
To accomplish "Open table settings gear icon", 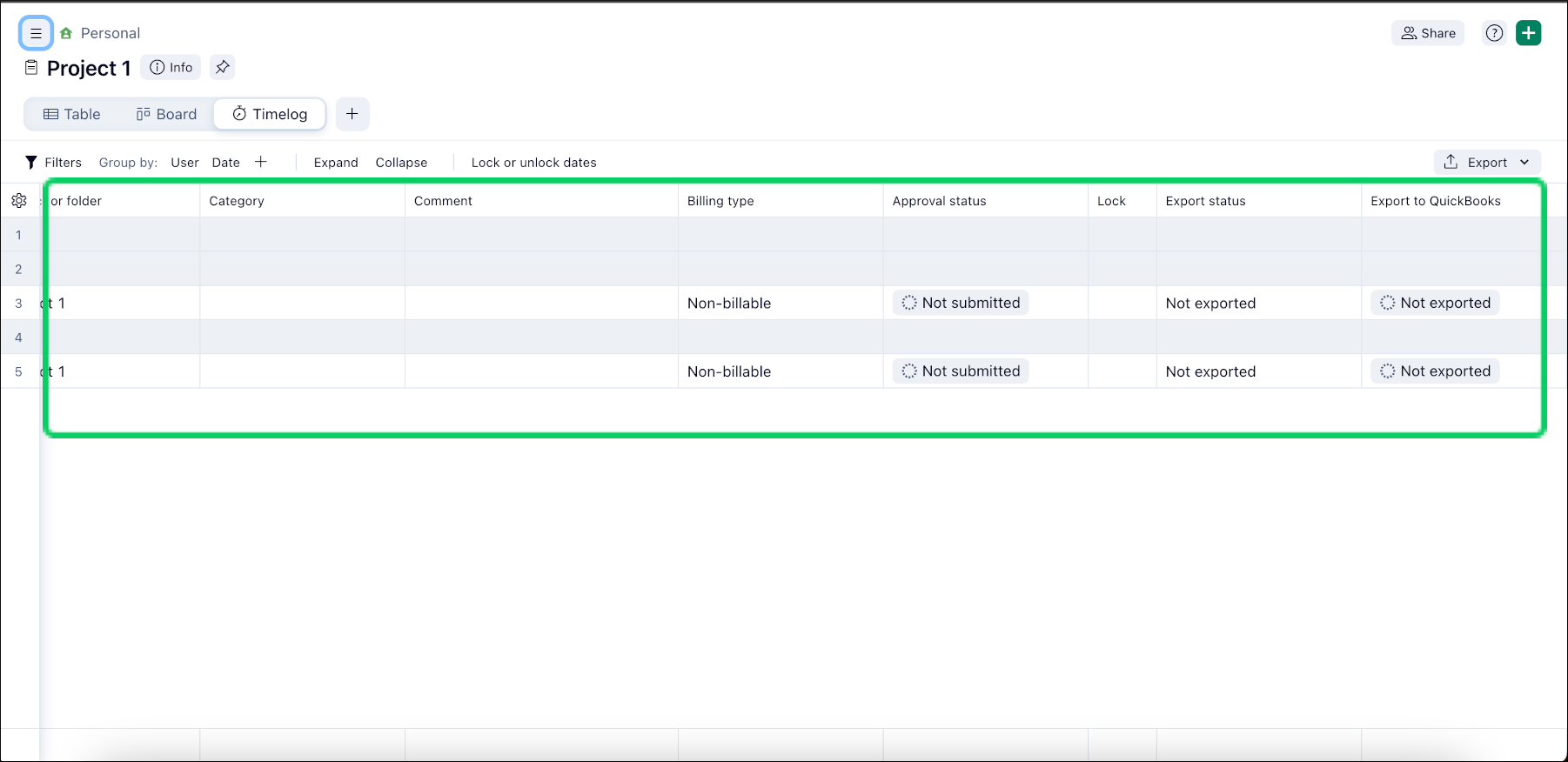I will [19, 201].
